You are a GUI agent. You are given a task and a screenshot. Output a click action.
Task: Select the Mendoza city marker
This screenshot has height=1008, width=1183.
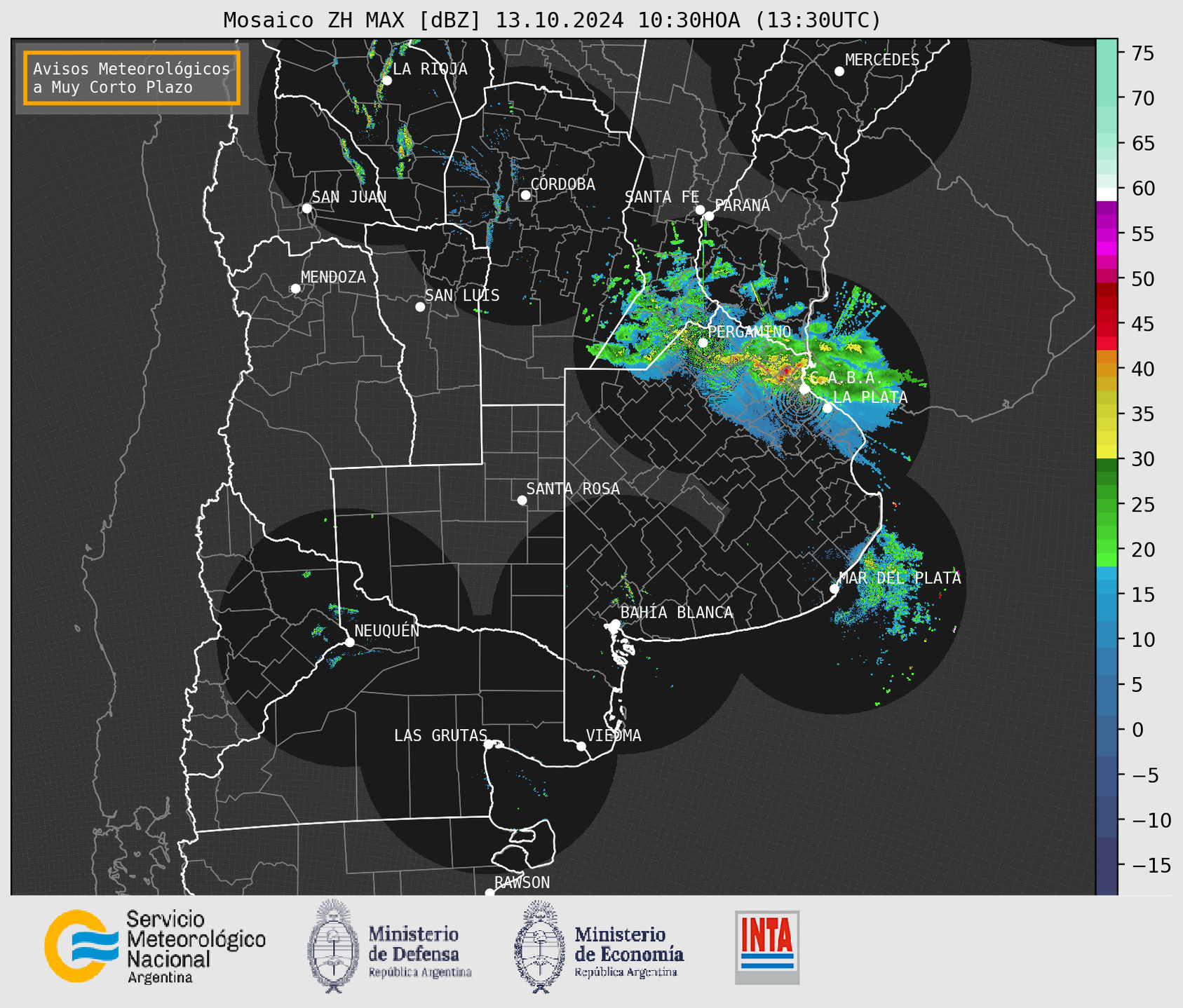tap(296, 289)
